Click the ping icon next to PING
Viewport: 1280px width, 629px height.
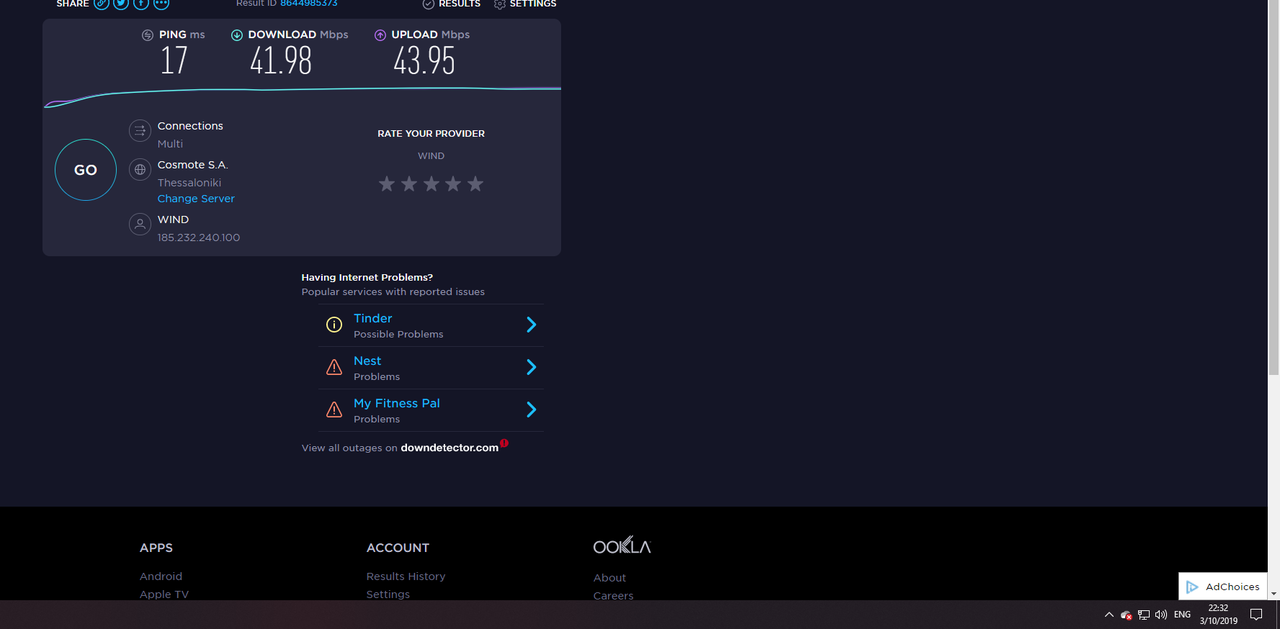tap(148, 35)
